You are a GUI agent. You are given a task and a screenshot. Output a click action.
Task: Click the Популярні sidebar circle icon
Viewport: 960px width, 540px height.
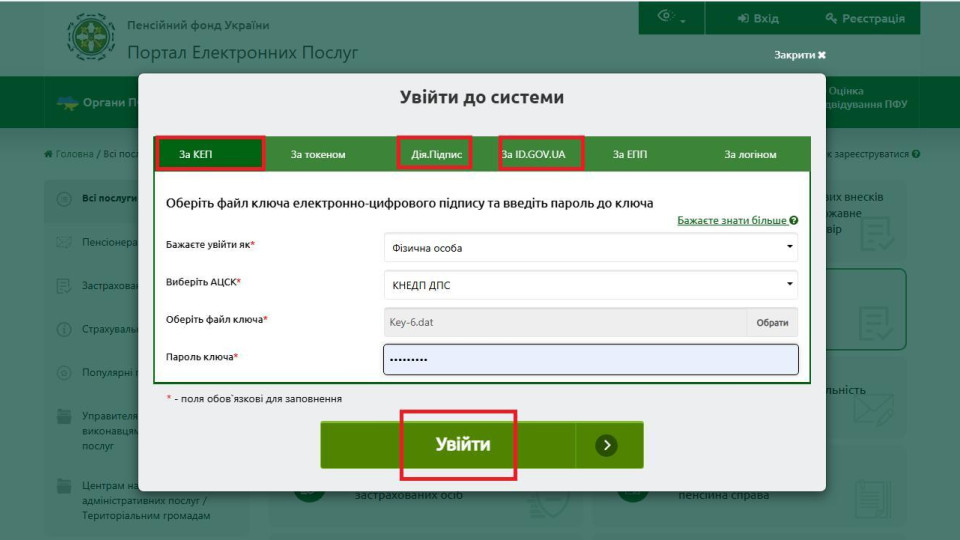click(x=64, y=372)
